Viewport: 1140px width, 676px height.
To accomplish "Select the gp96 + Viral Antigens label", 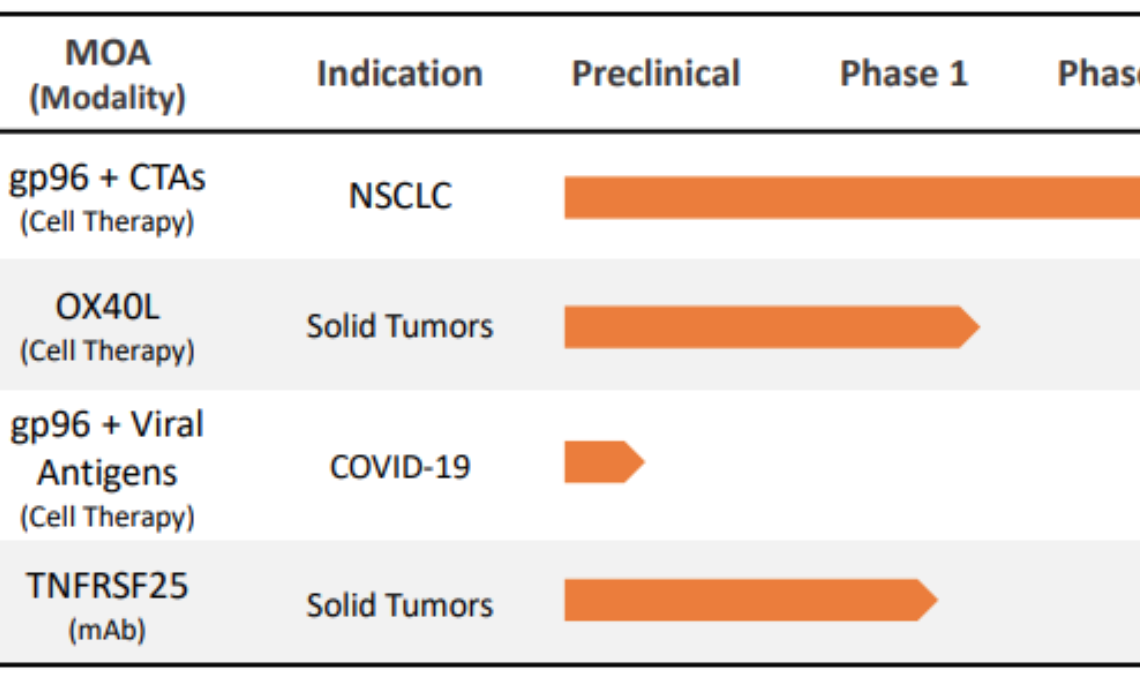I will pyautogui.click(x=107, y=448).
